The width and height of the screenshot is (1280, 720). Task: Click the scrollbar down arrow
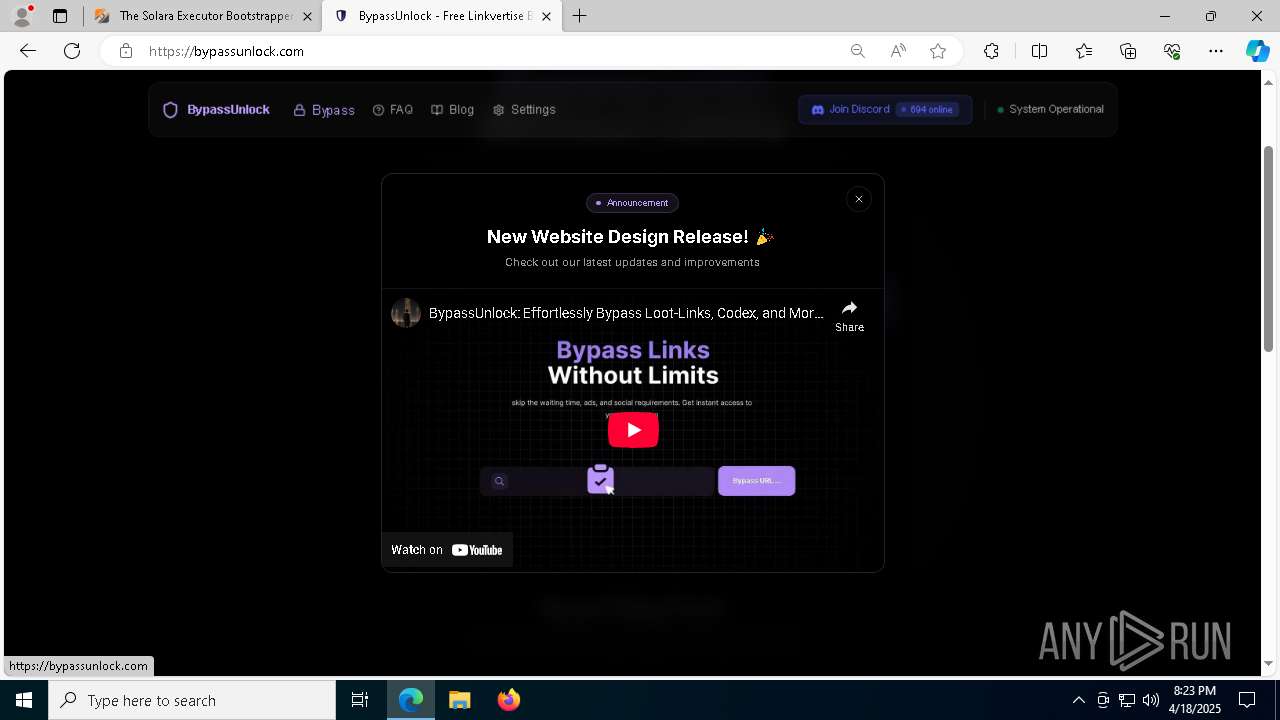1268,663
